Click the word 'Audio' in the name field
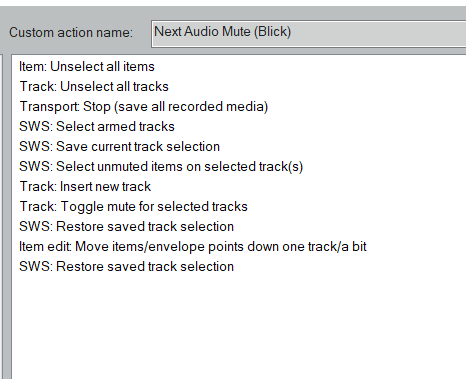 pos(201,32)
